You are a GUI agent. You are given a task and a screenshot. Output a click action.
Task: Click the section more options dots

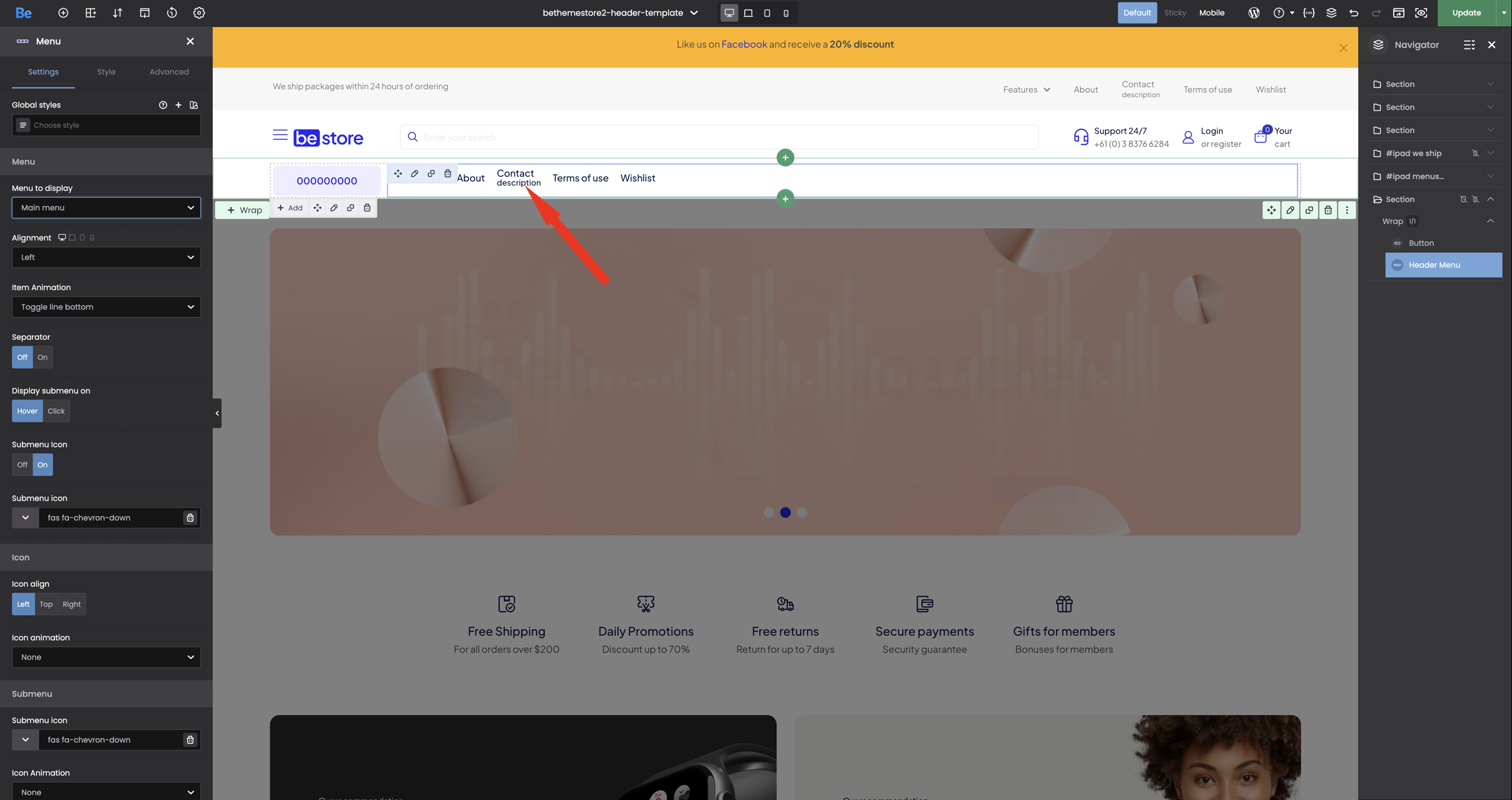(1347, 210)
